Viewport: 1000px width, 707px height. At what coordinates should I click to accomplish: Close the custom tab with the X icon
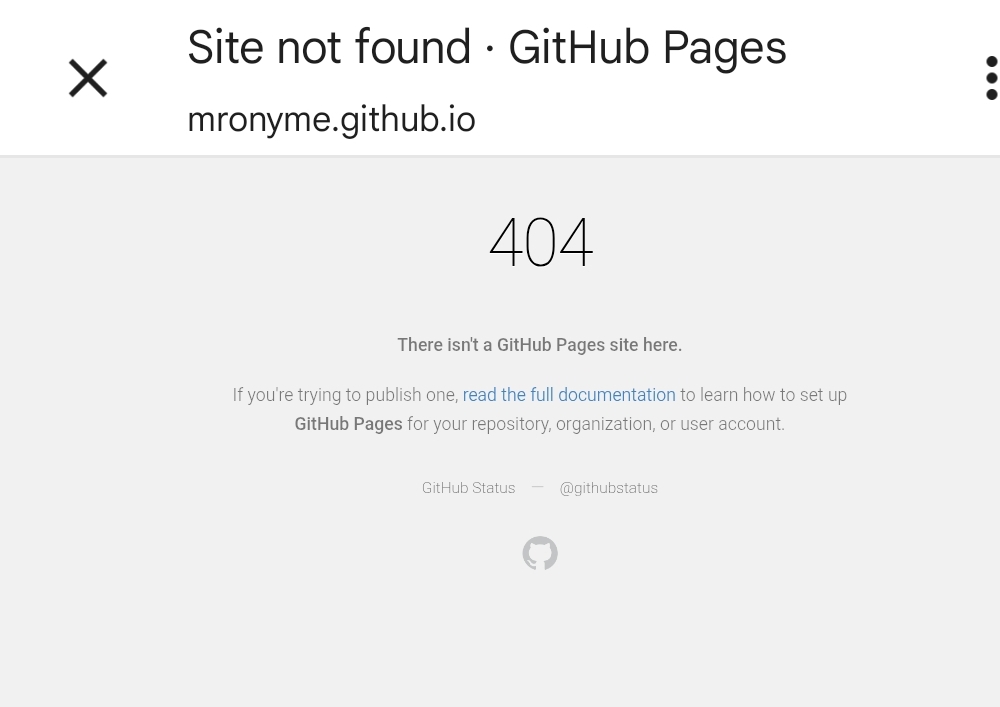click(x=88, y=78)
